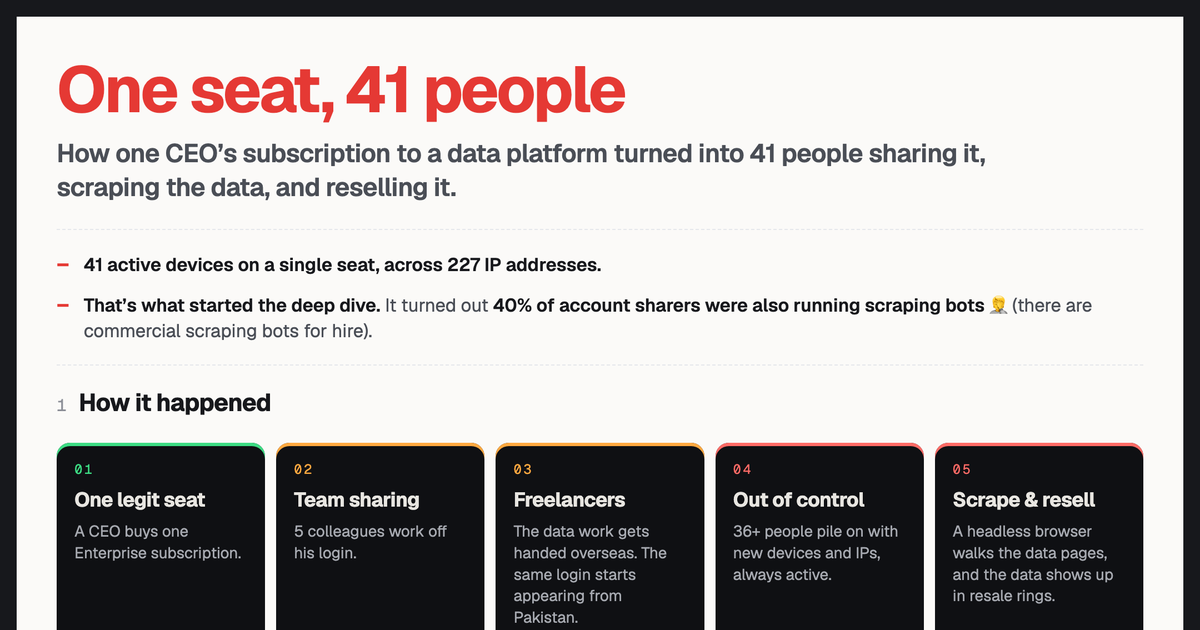1200x630 pixels.
Task: Click the subtitle about one CEO's subscription
Action: click(529, 171)
